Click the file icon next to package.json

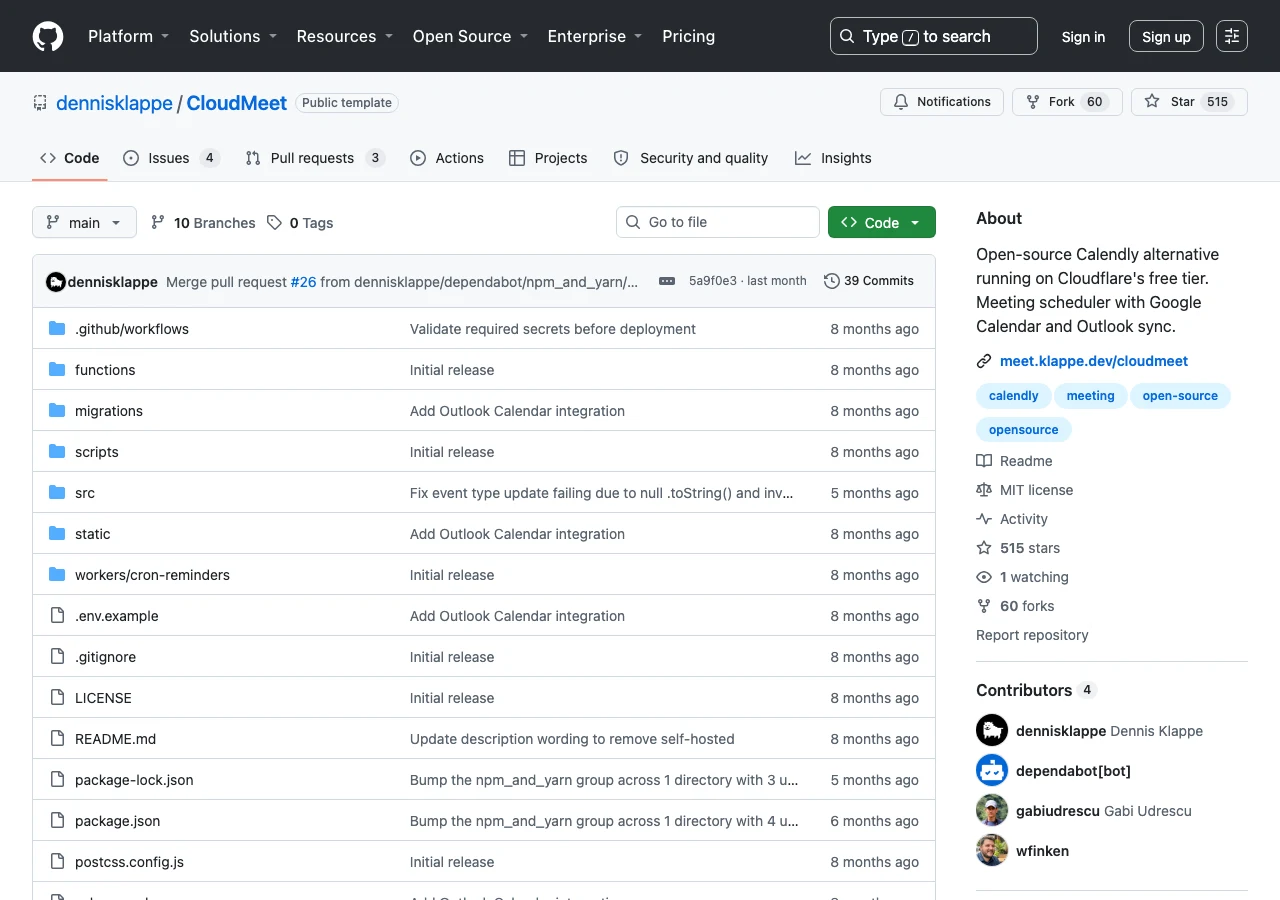tap(57, 821)
